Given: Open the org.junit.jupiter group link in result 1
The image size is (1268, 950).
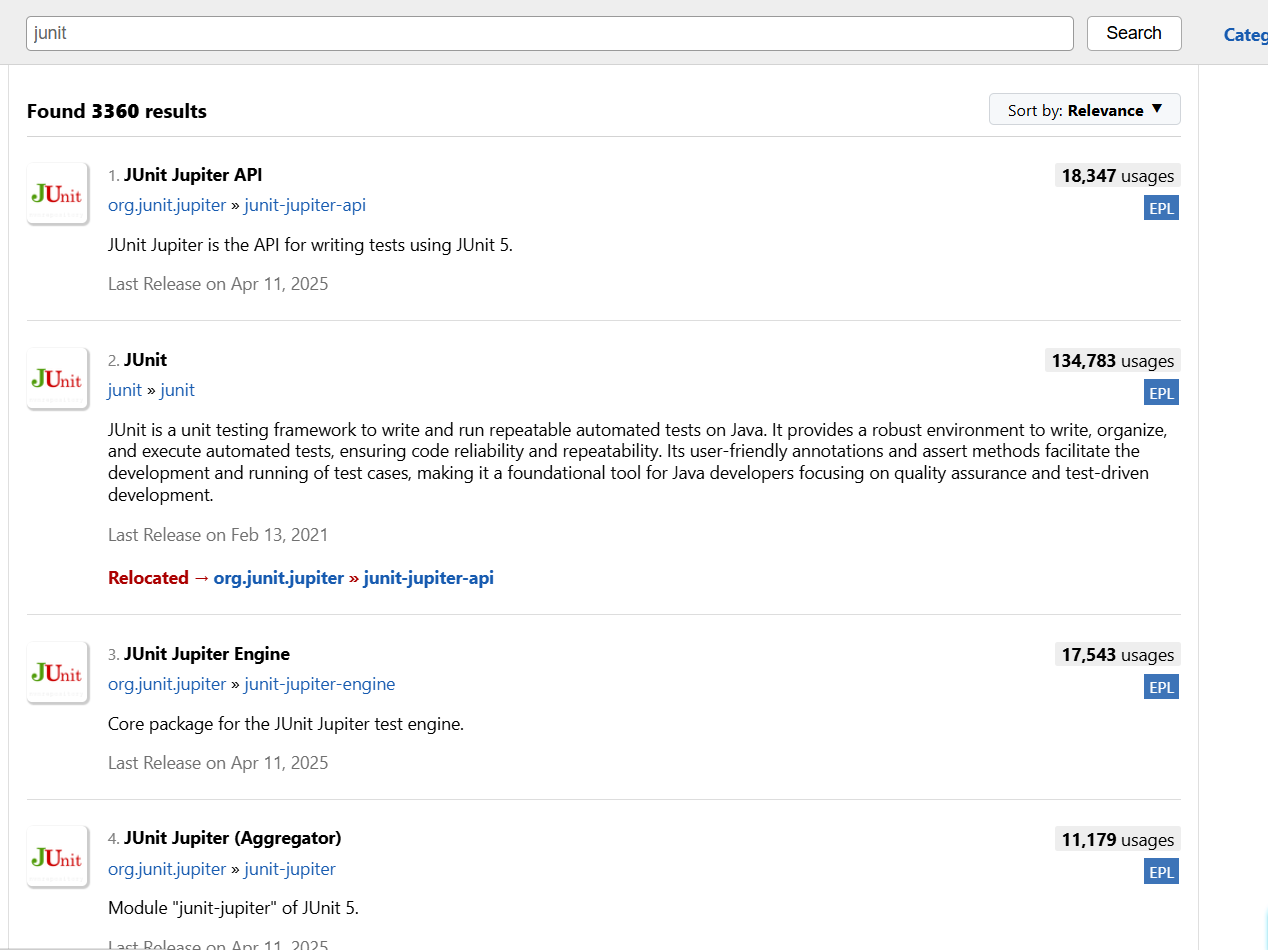Looking at the screenshot, I should click(167, 205).
